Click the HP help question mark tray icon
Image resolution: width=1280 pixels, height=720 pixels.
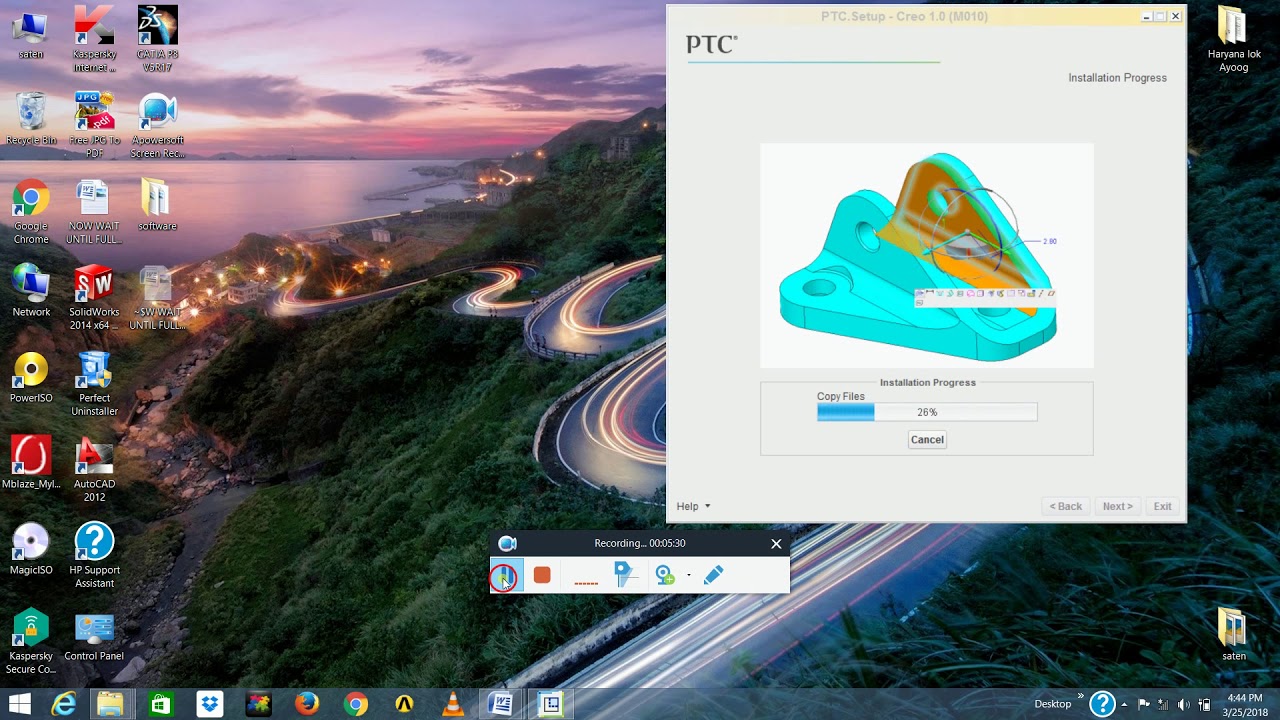pyautogui.click(x=1102, y=704)
